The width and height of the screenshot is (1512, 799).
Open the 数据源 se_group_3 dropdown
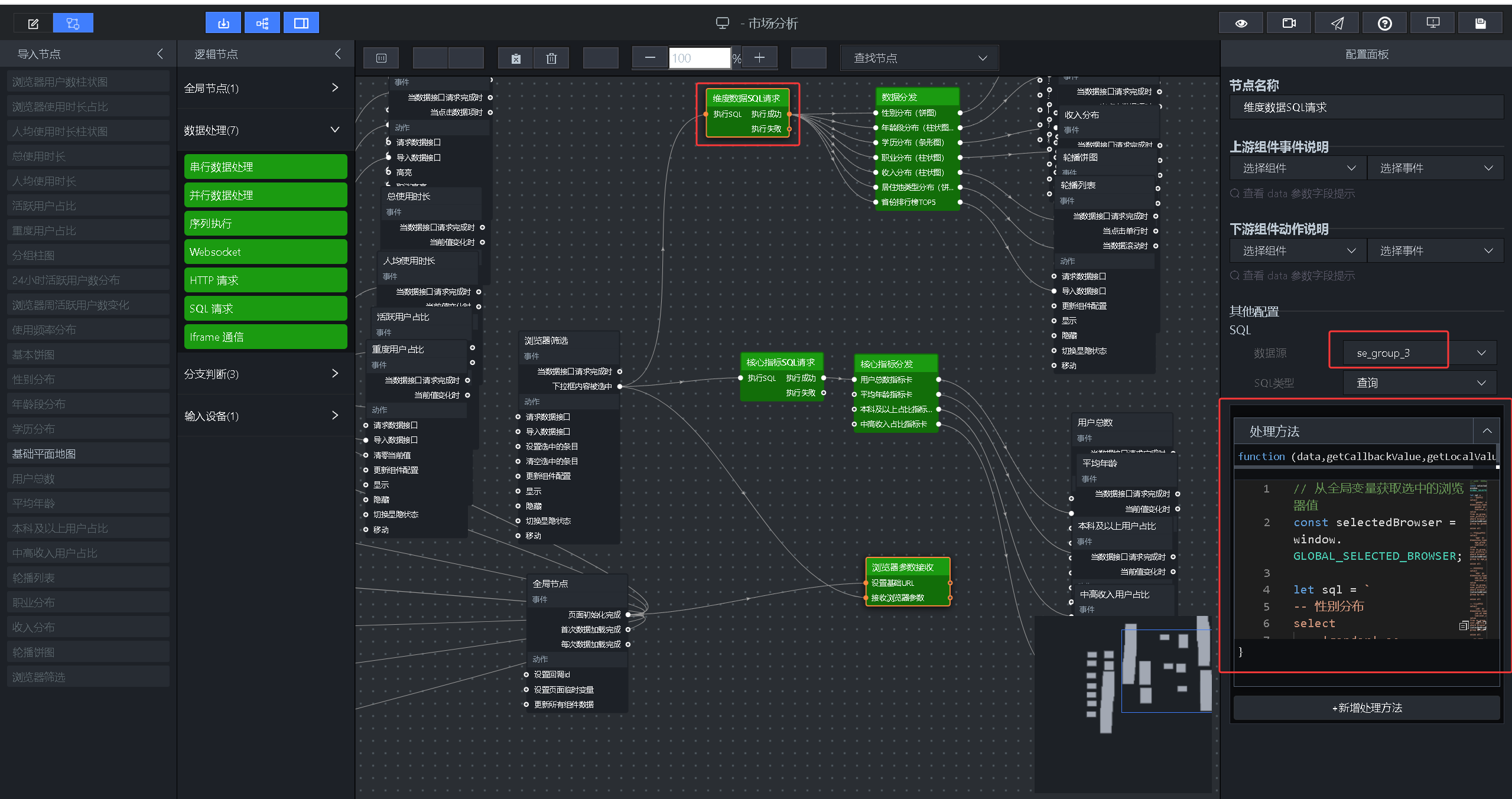tap(1420, 353)
